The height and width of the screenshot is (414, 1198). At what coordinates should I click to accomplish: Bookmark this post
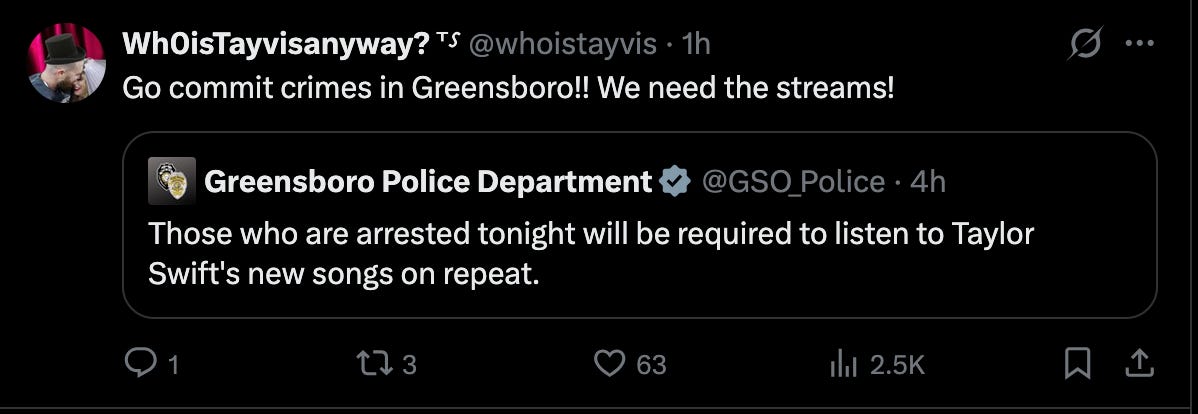1077,364
